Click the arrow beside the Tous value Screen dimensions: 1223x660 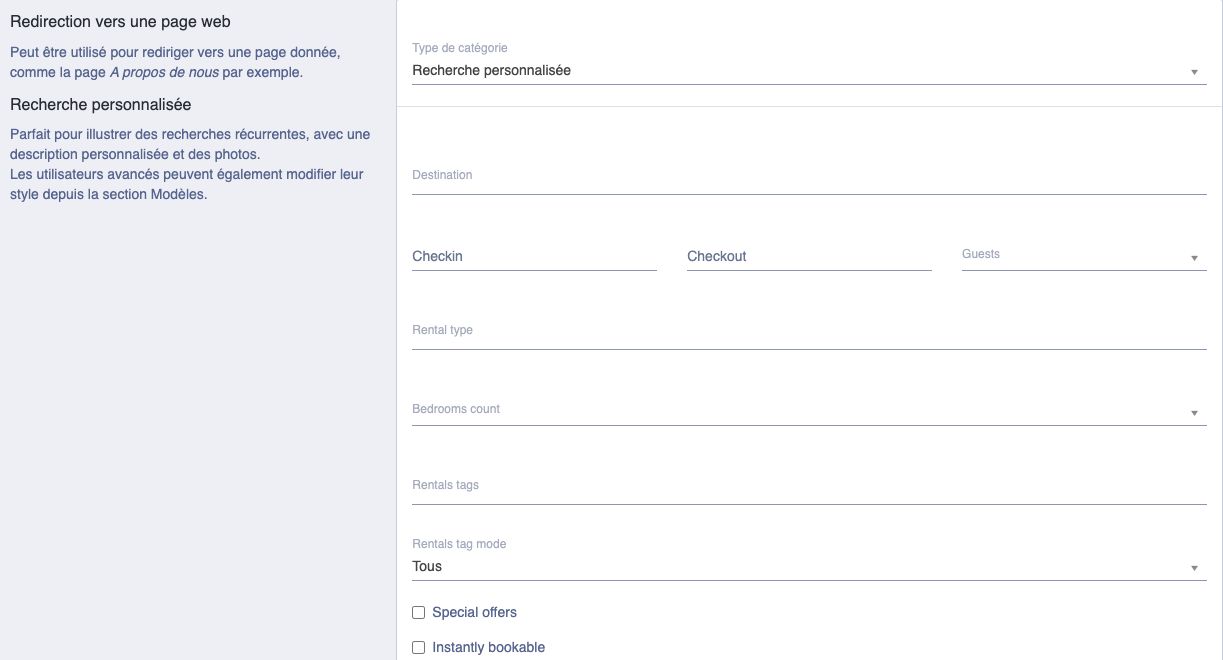(1194, 569)
